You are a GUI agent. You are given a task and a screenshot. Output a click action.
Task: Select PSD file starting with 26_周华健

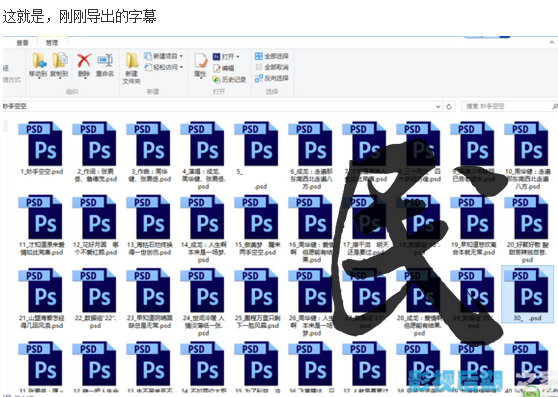click(x=311, y=302)
